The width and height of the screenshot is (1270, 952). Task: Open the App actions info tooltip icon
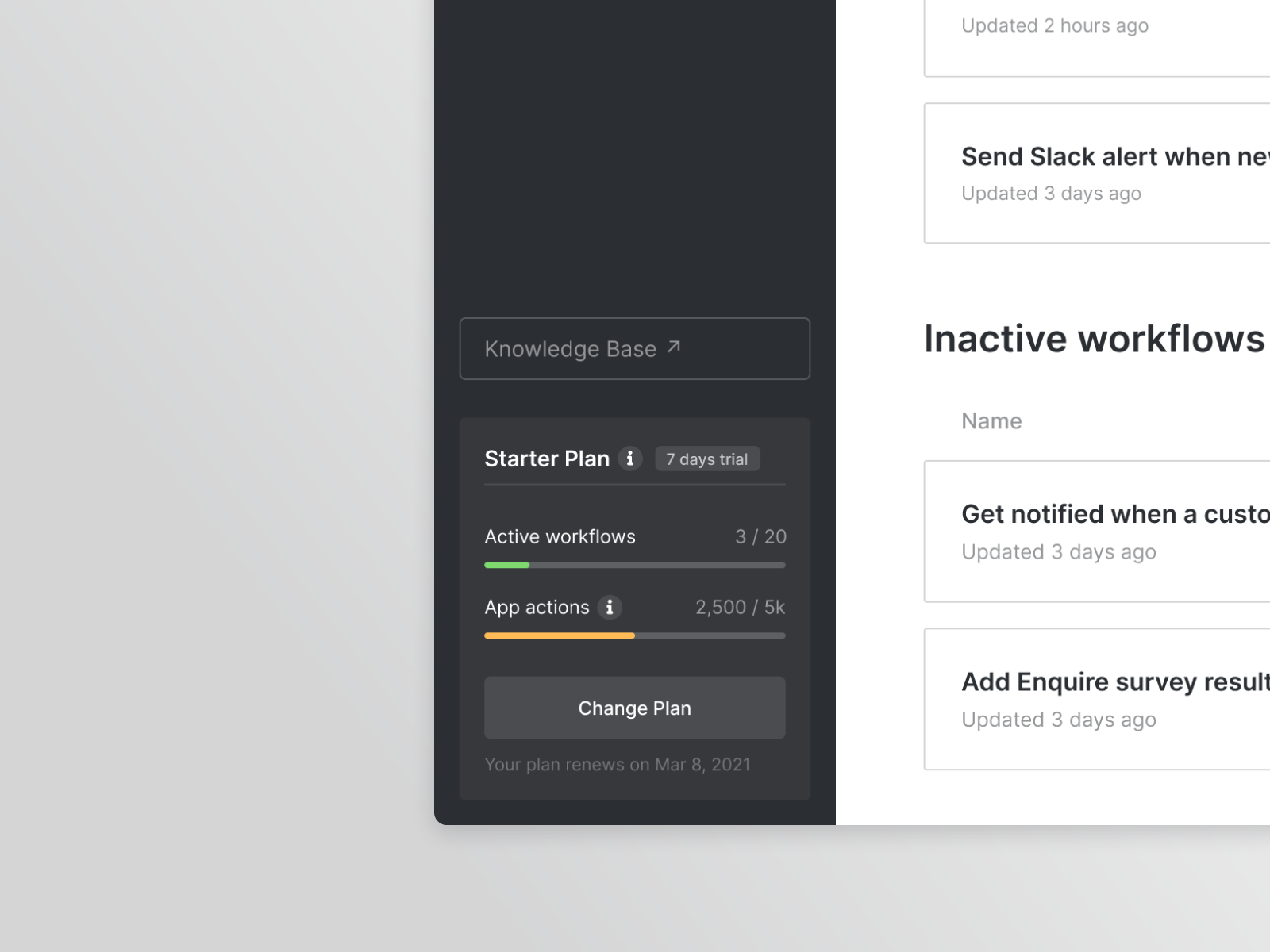(x=610, y=607)
